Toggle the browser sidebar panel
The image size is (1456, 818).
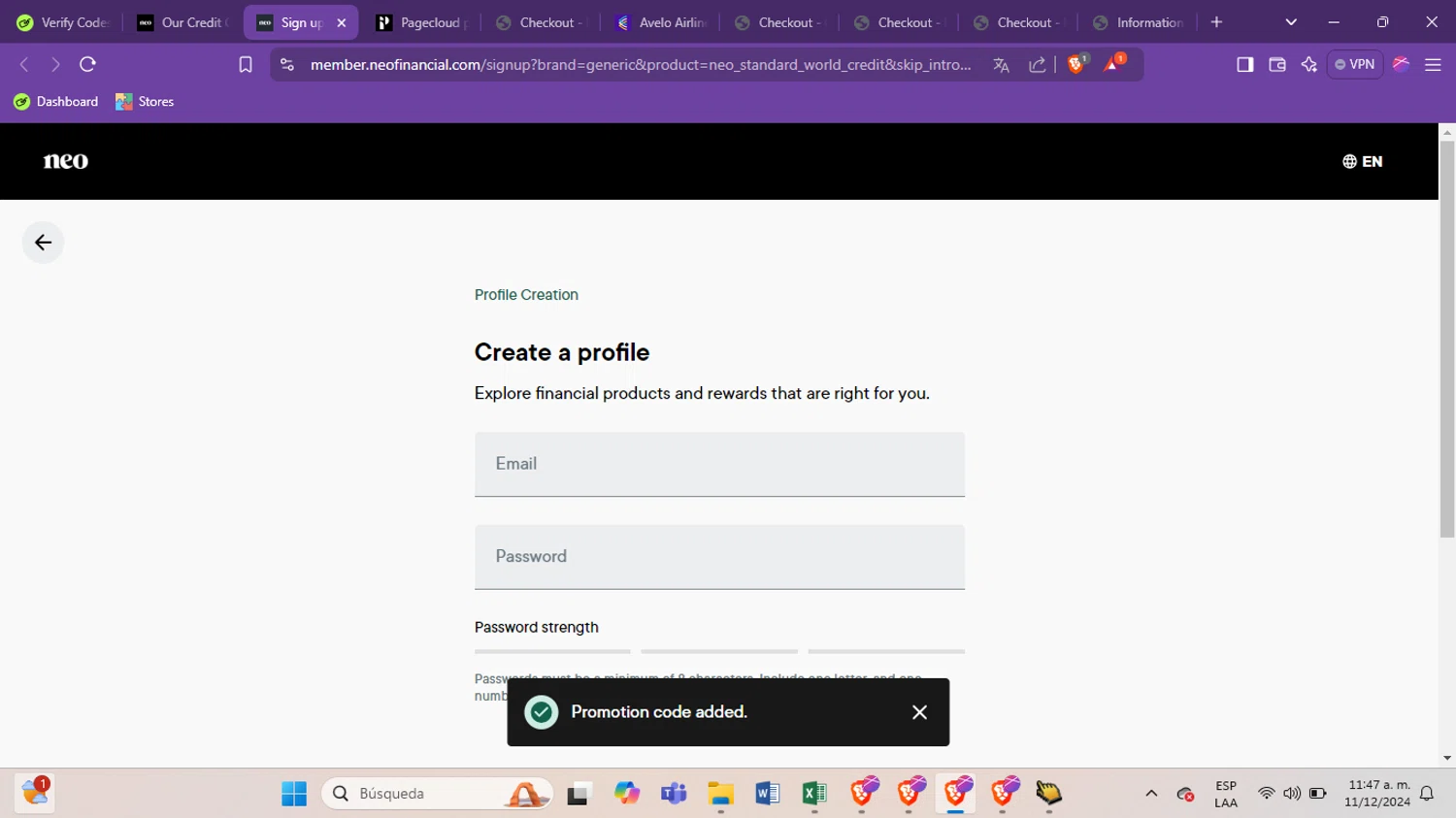[x=1244, y=64]
